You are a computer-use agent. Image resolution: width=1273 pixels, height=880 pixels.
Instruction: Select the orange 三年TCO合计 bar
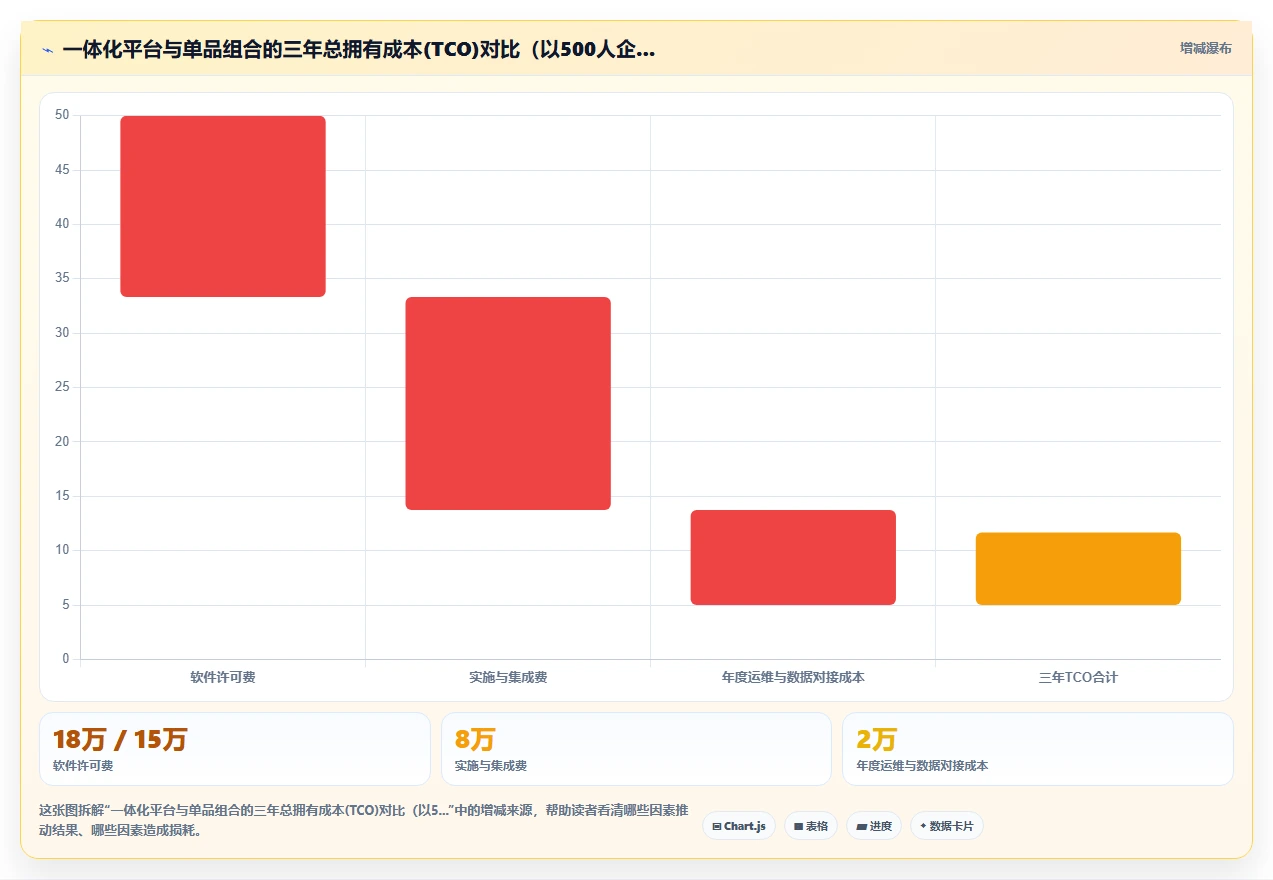point(1078,568)
